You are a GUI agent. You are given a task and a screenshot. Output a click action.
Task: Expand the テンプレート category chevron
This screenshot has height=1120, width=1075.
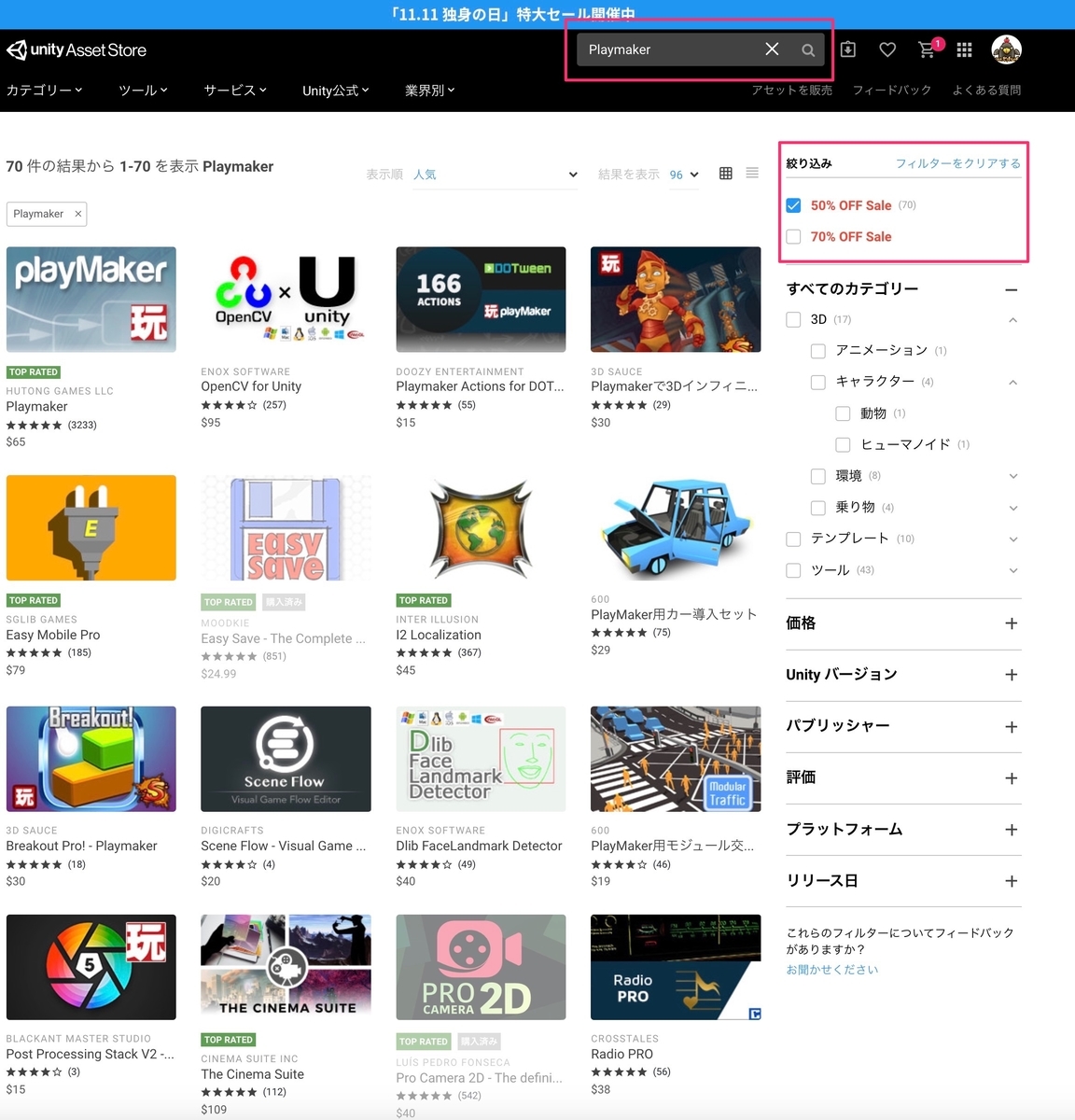click(x=1013, y=539)
